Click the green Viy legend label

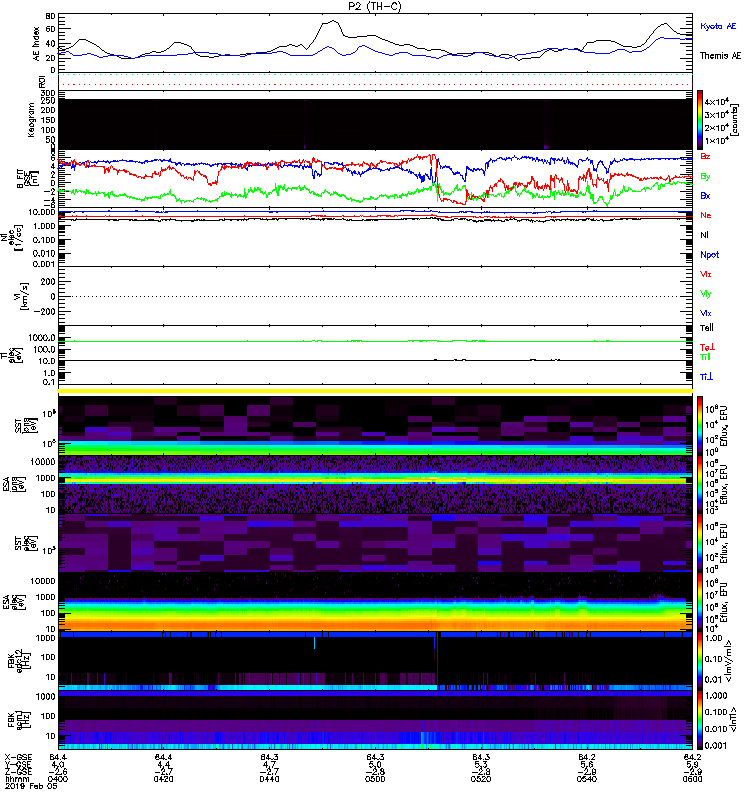705,294
